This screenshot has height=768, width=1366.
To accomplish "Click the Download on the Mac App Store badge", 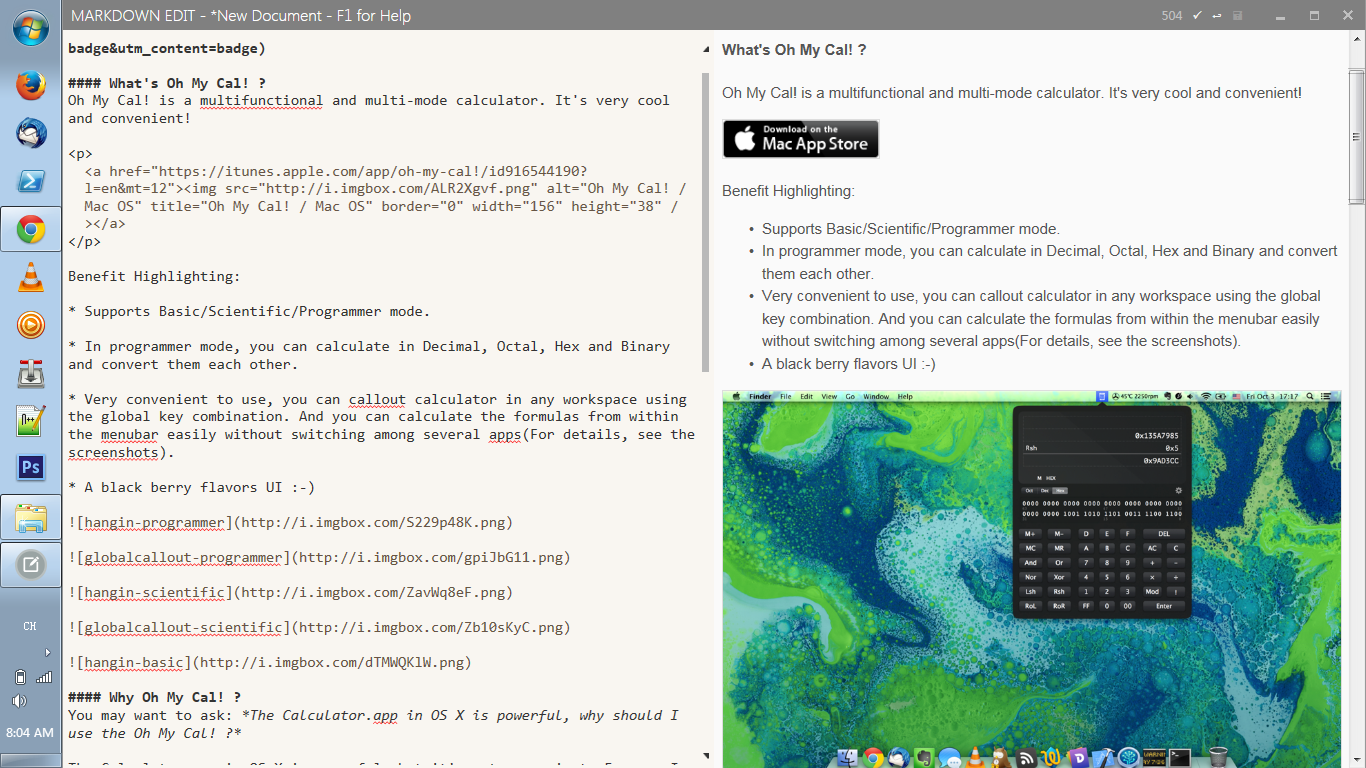I will [x=801, y=139].
